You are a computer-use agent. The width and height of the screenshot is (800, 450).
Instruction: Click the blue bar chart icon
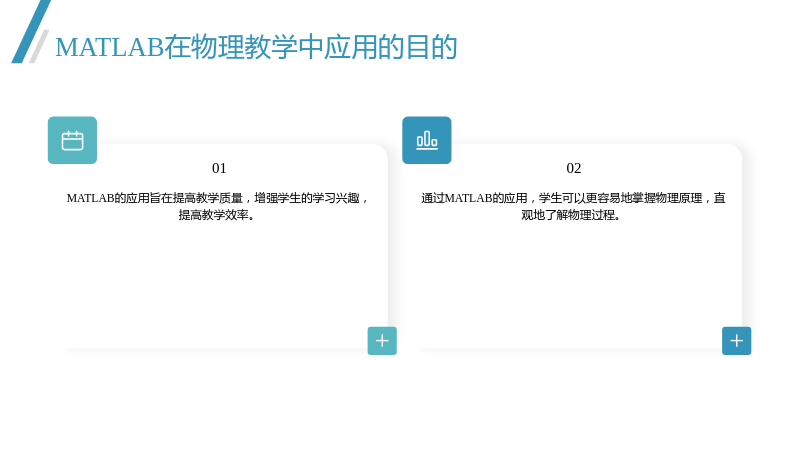[427, 140]
